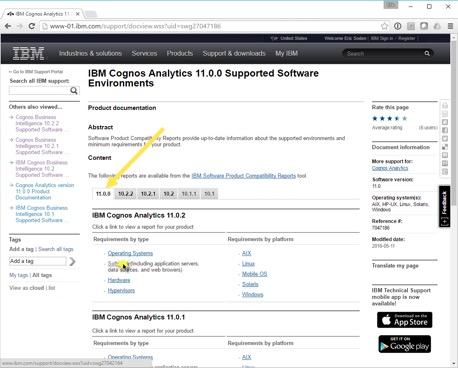Click the Search all IBM support box

point(39,91)
